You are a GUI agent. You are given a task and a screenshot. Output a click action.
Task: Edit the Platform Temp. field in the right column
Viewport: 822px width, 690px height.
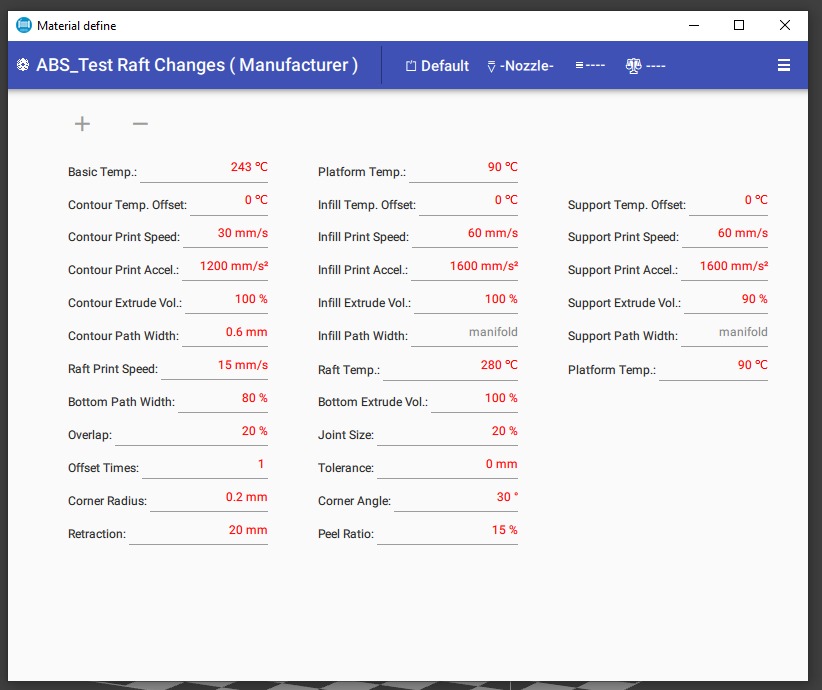pos(713,366)
